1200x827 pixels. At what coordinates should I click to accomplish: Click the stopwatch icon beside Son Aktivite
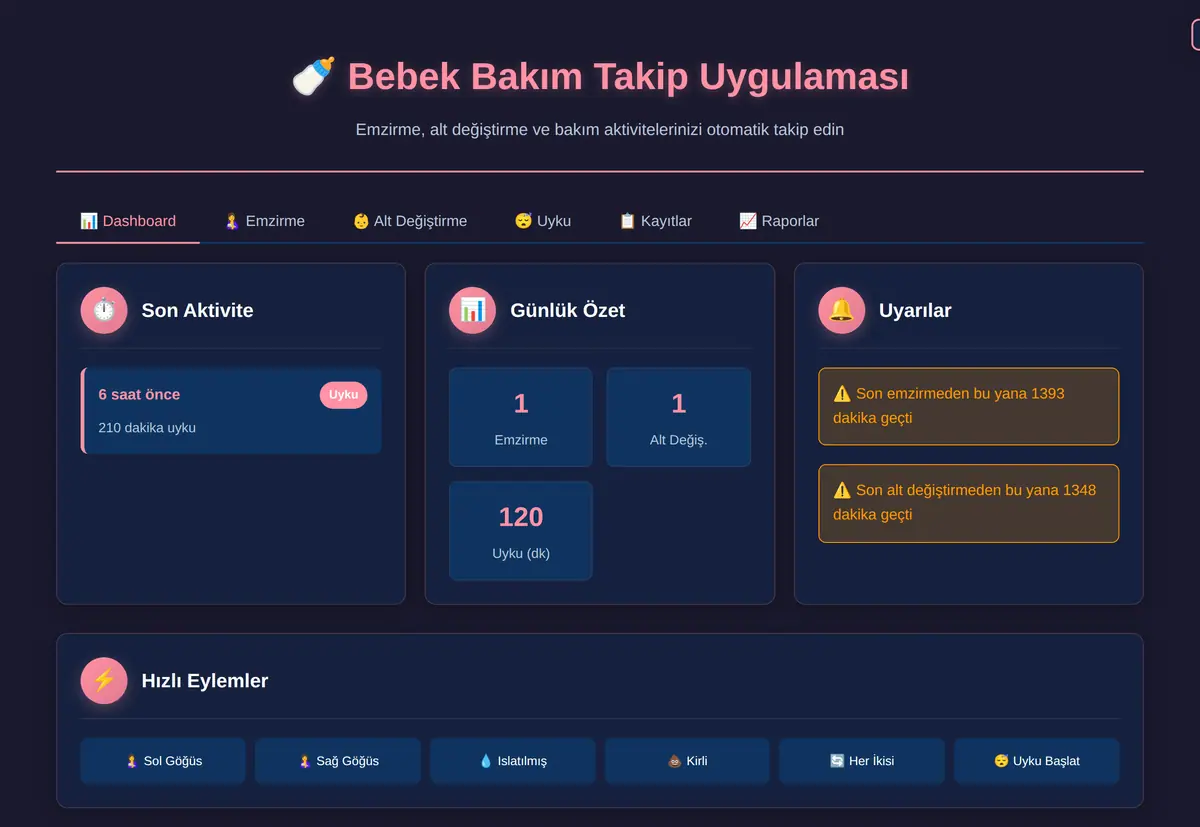pos(104,310)
